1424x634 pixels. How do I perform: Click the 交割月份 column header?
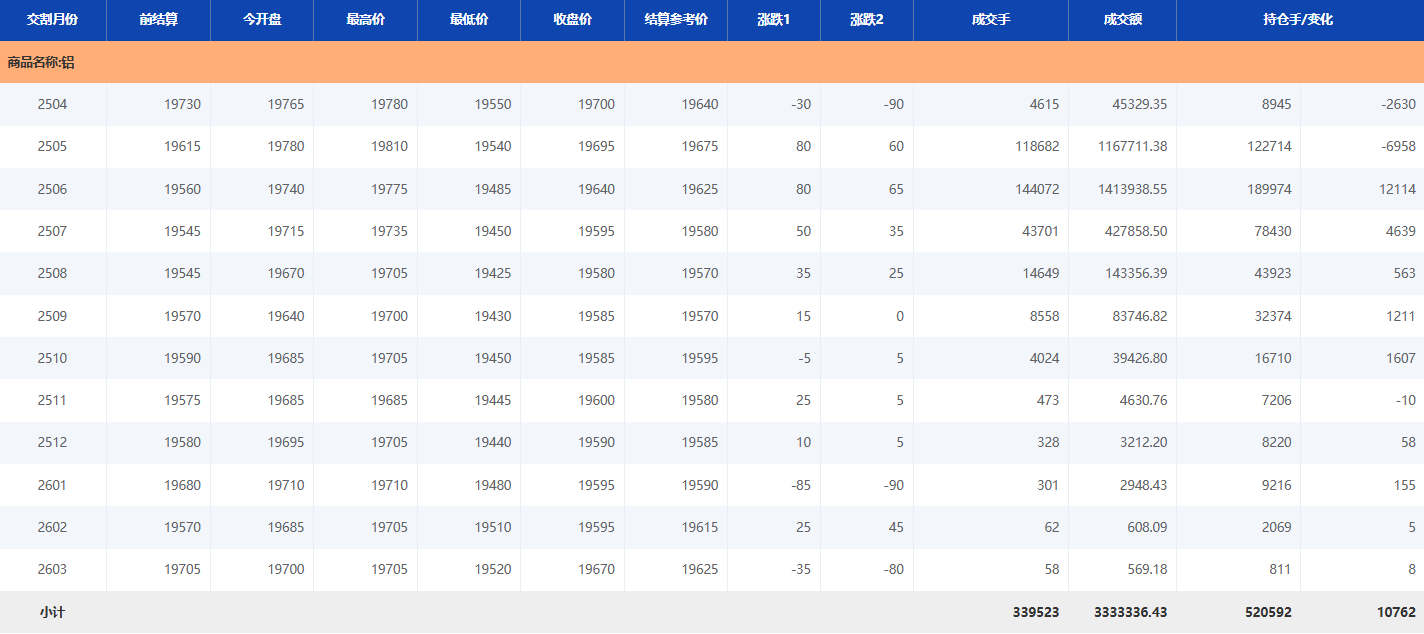click(52, 19)
